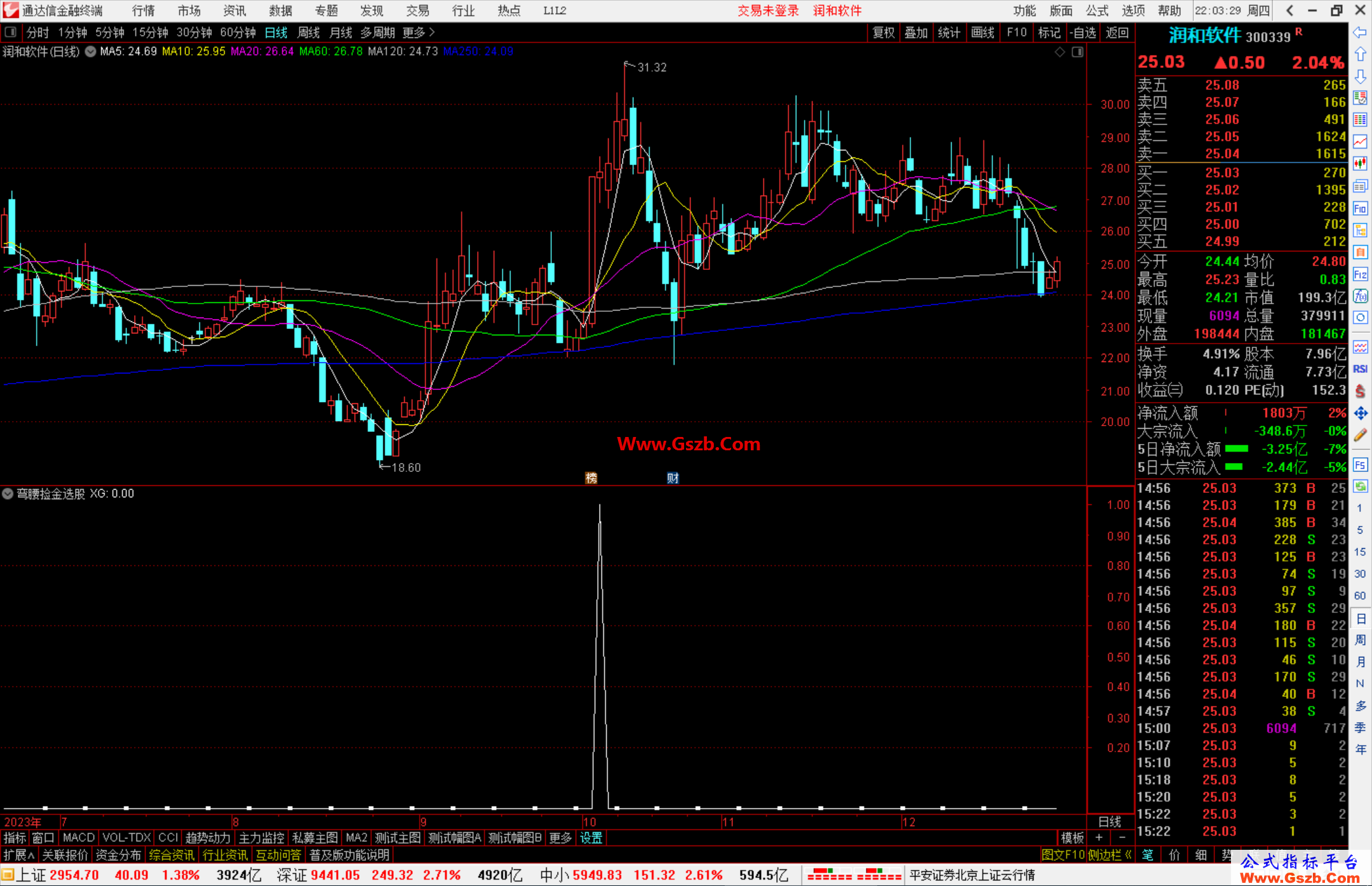This screenshot has width=1372, height=886.
Task: Click the down arrow icon in right sidebar
Action: [x=1360, y=76]
